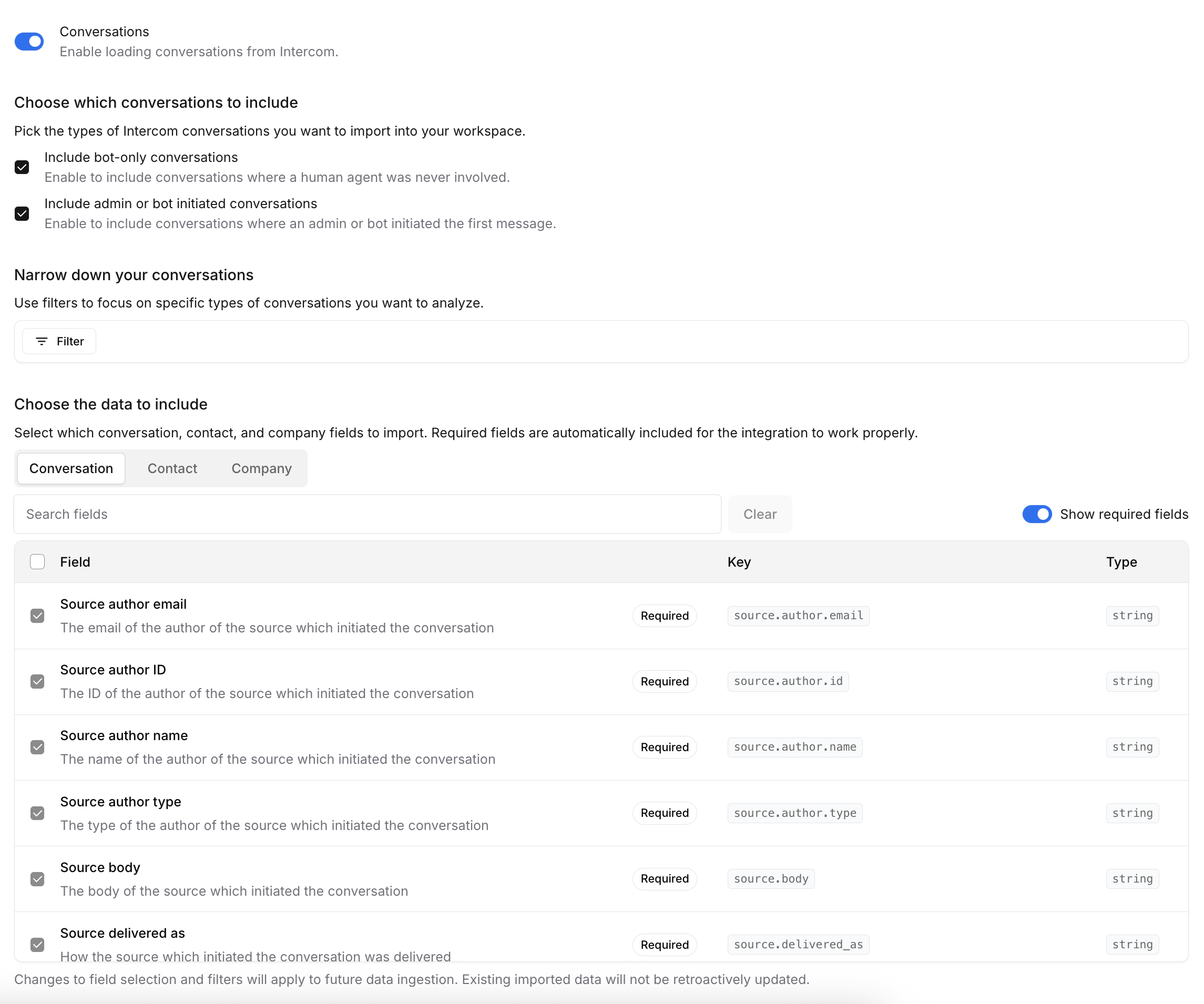This screenshot has height=1004, width=1204.
Task: Click source.delivered_as key value
Action: (798, 945)
